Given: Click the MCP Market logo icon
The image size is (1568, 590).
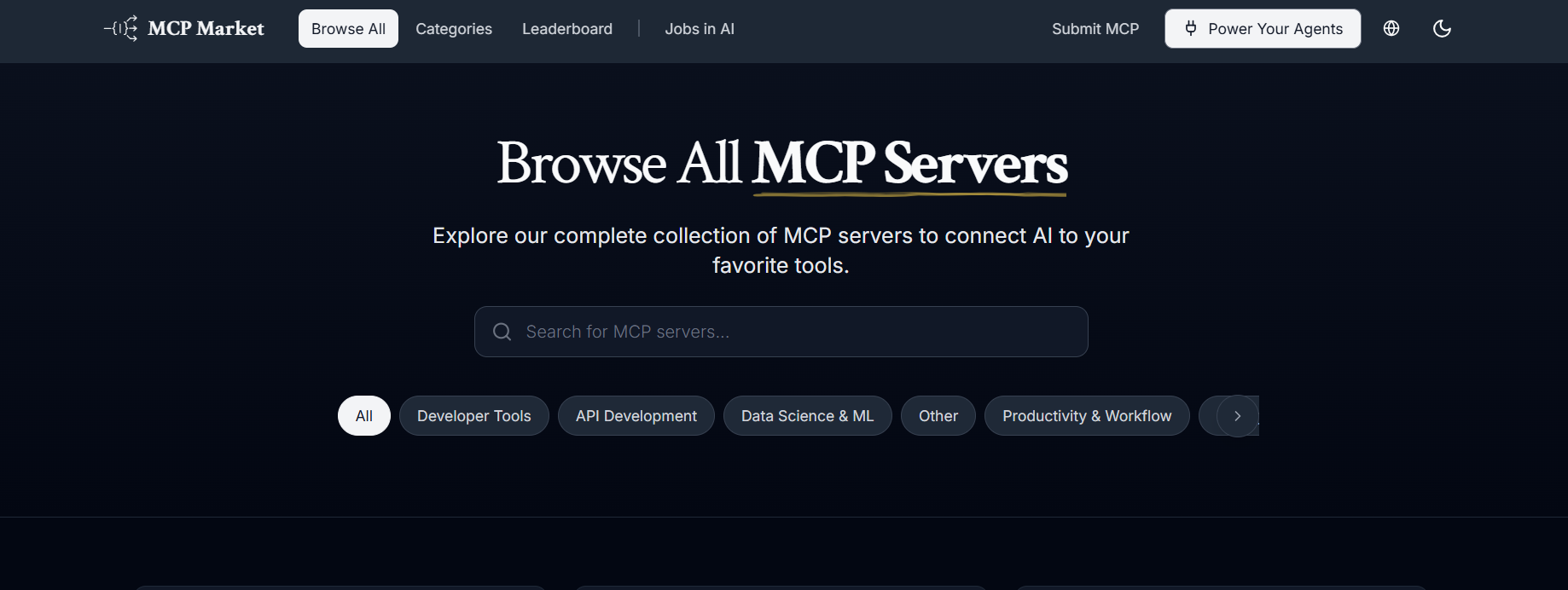Looking at the screenshot, I should tap(120, 29).
